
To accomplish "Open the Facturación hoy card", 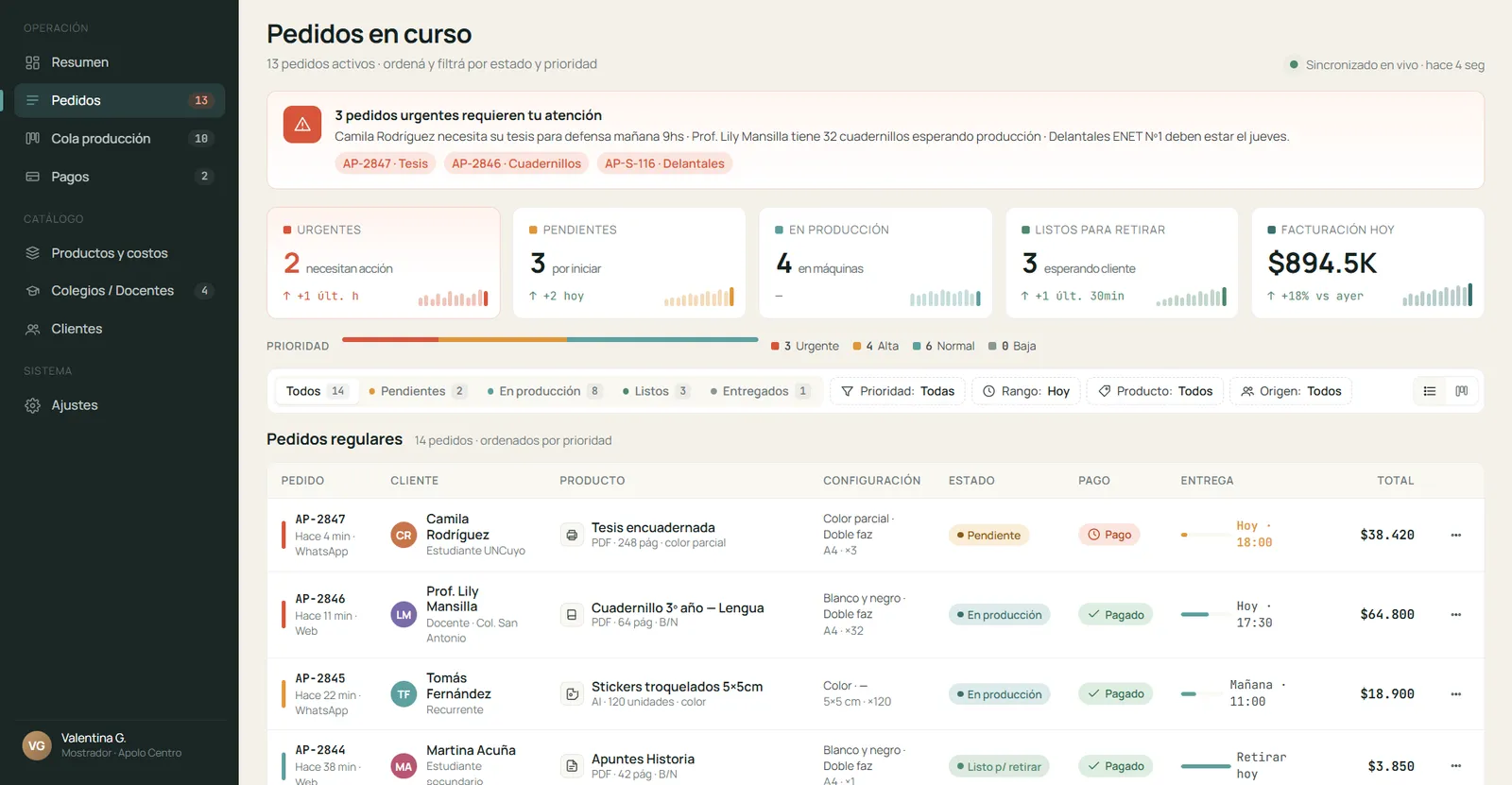I will click(1367, 263).
